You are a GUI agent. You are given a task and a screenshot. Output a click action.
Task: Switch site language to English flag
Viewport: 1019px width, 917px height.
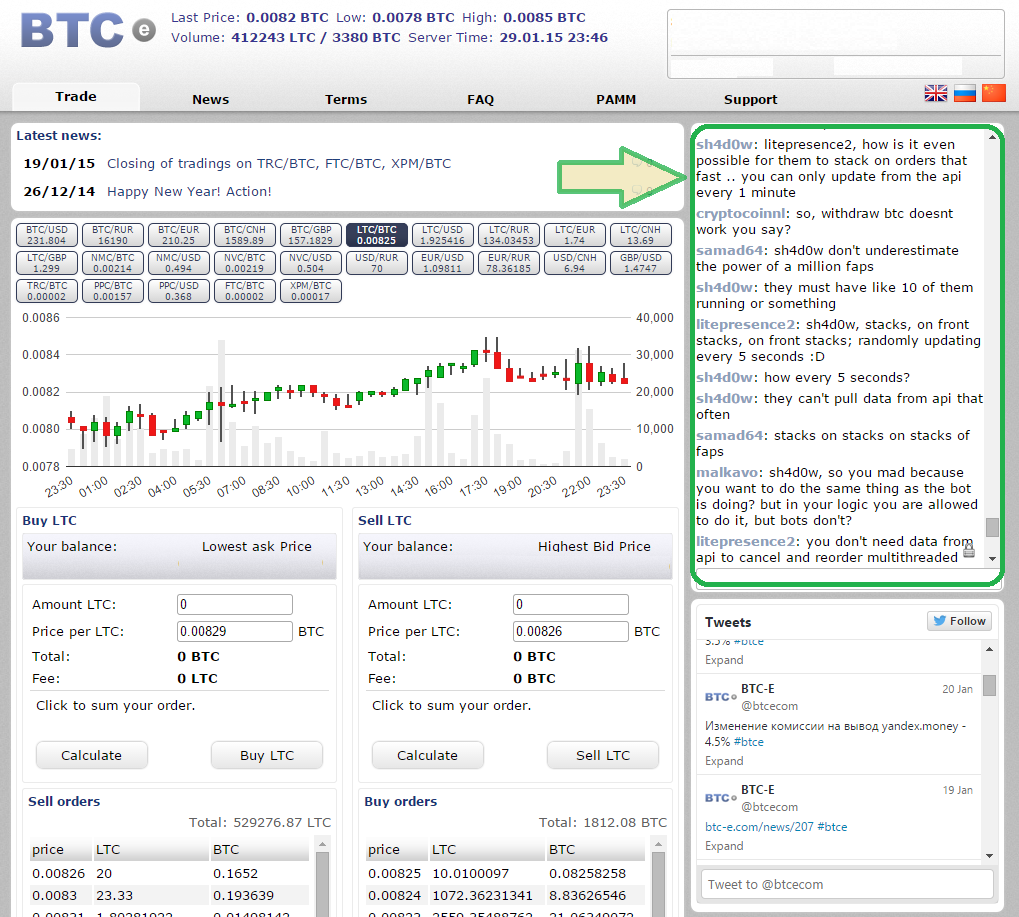[x=936, y=93]
